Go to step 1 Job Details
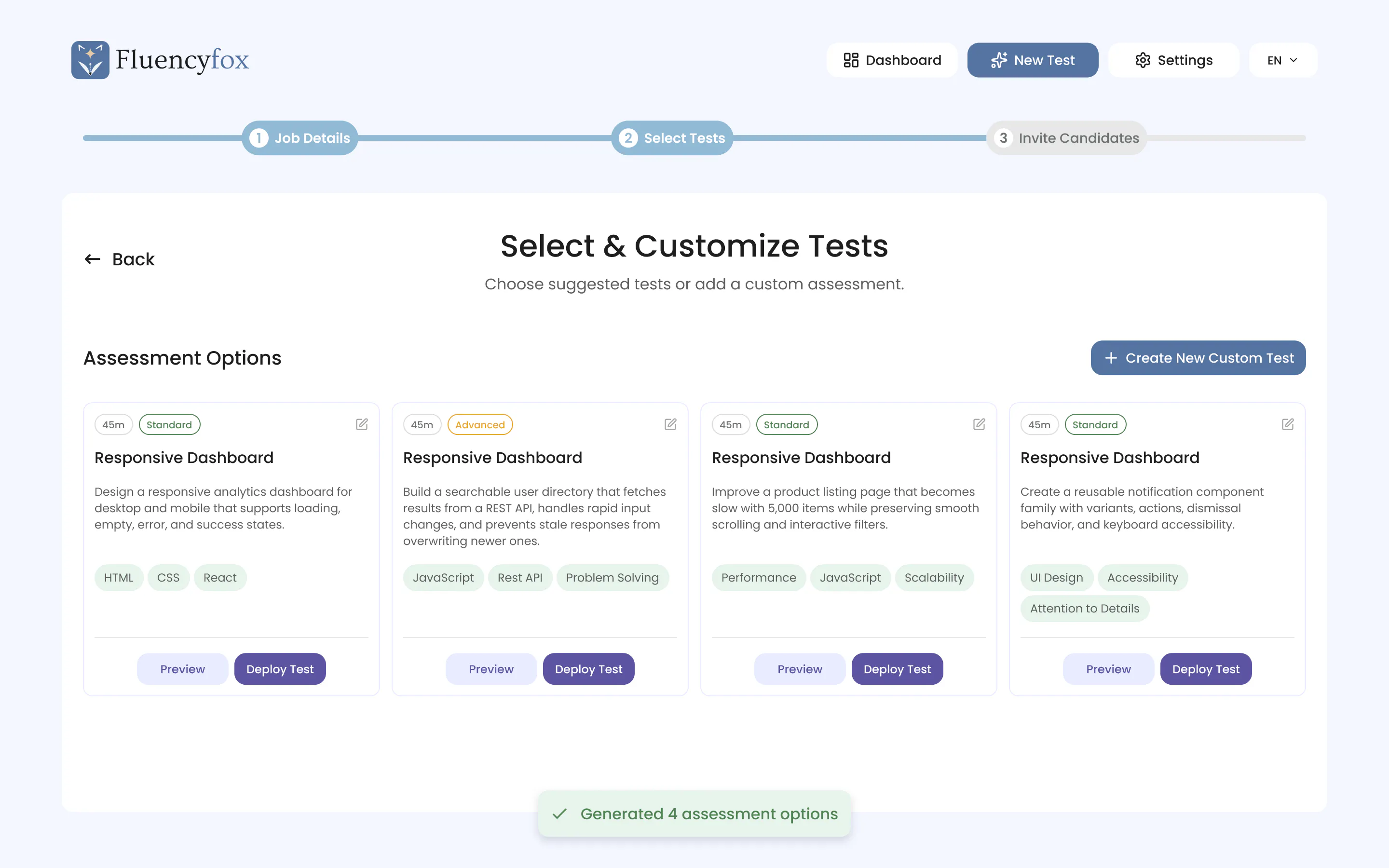1389x868 pixels. click(300, 138)
